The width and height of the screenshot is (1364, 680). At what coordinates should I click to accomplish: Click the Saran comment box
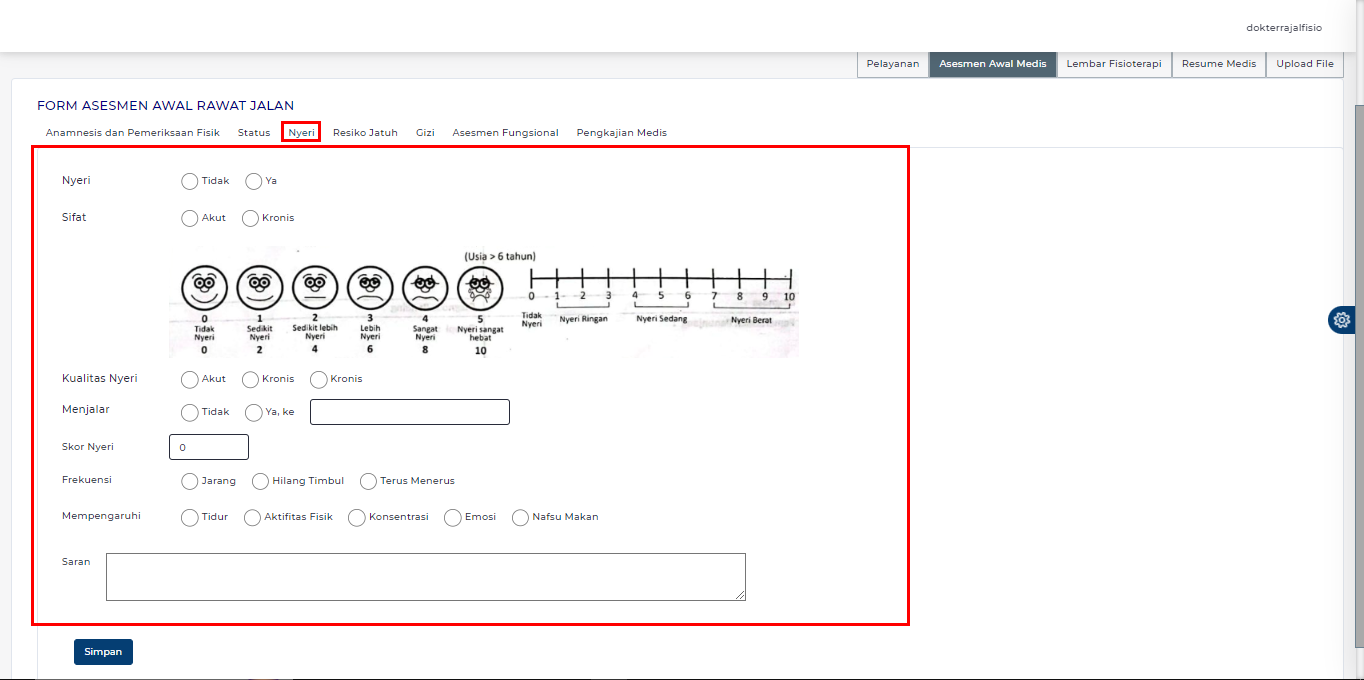coord(425,577)
